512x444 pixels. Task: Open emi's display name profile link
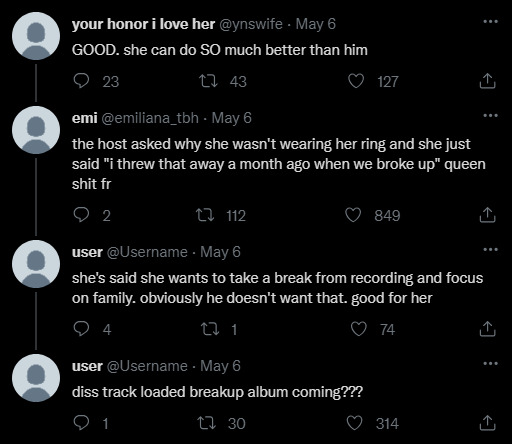pyautogui.click(x=85, y=118)
